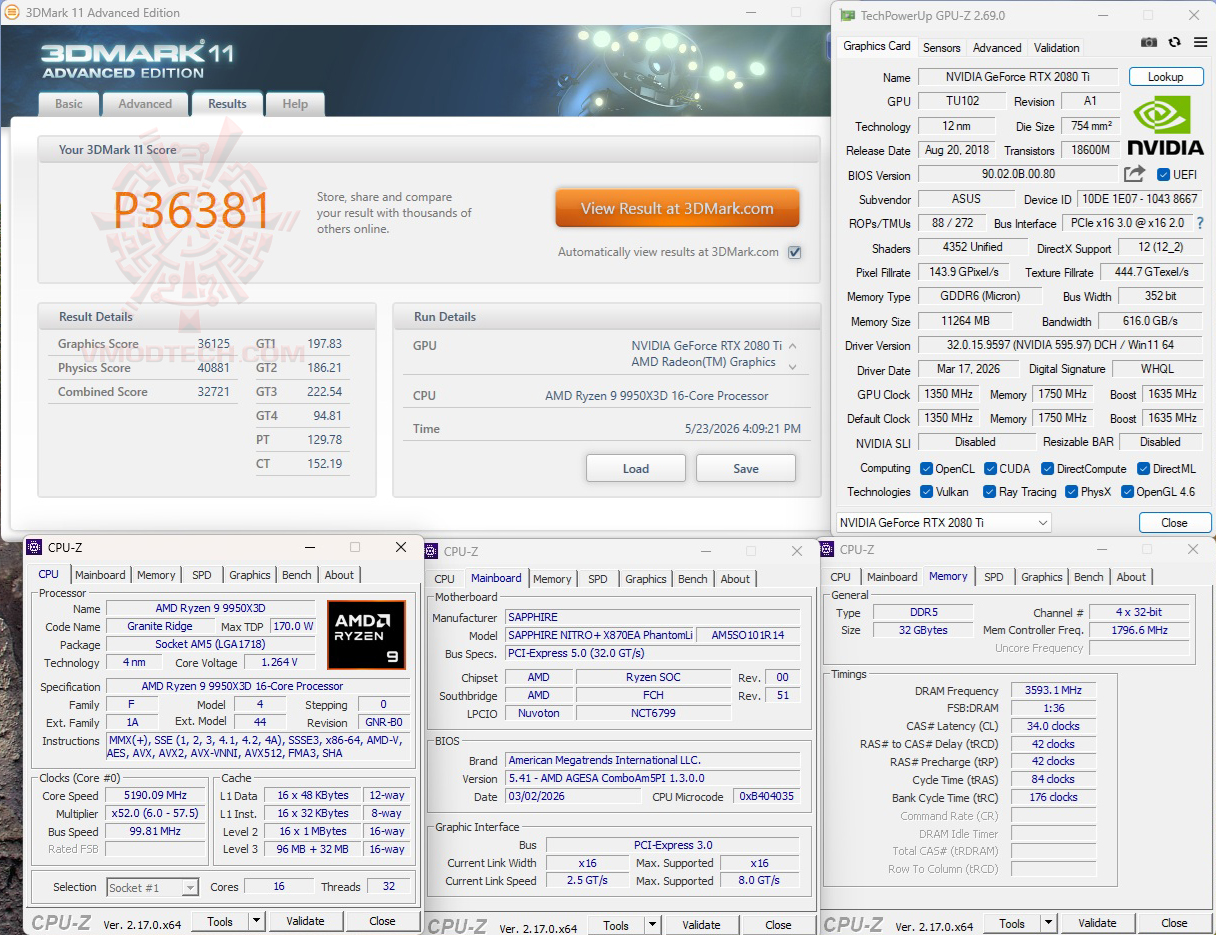Click Close button in CPU-Z Memory window

(x=1174, y=923)
